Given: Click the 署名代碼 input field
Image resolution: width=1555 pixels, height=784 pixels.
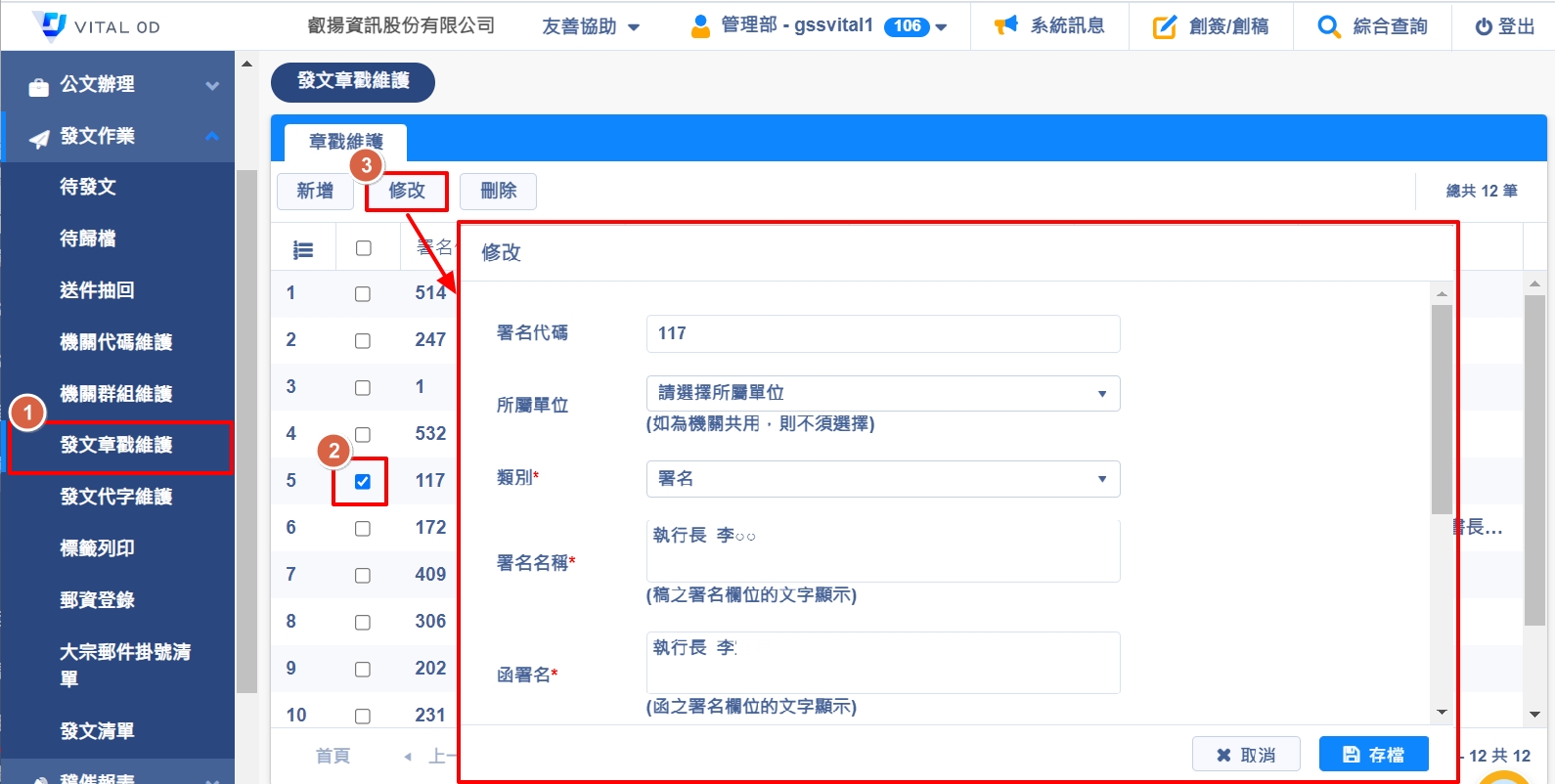Looking at the screenshot, I should [882, 333].
